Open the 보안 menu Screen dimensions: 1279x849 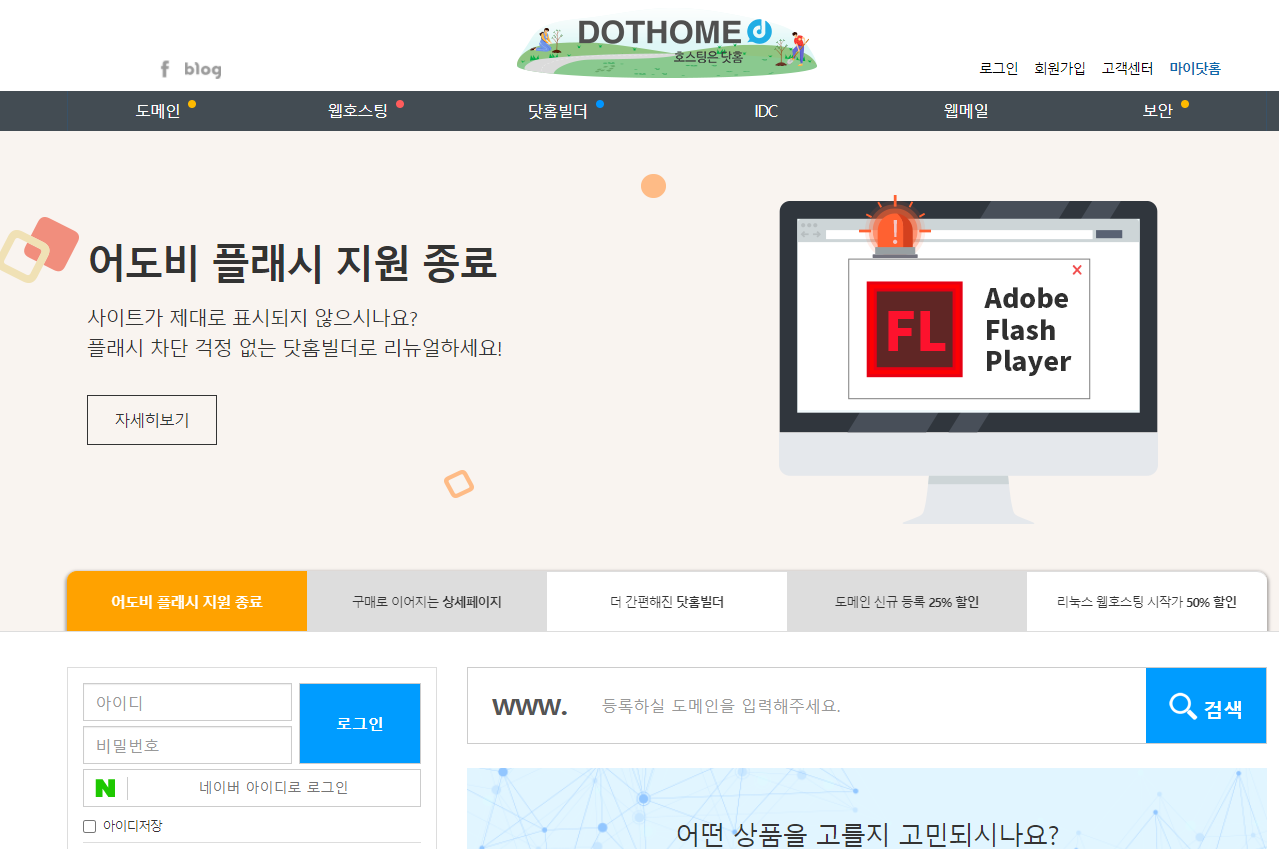[1158, 111]
